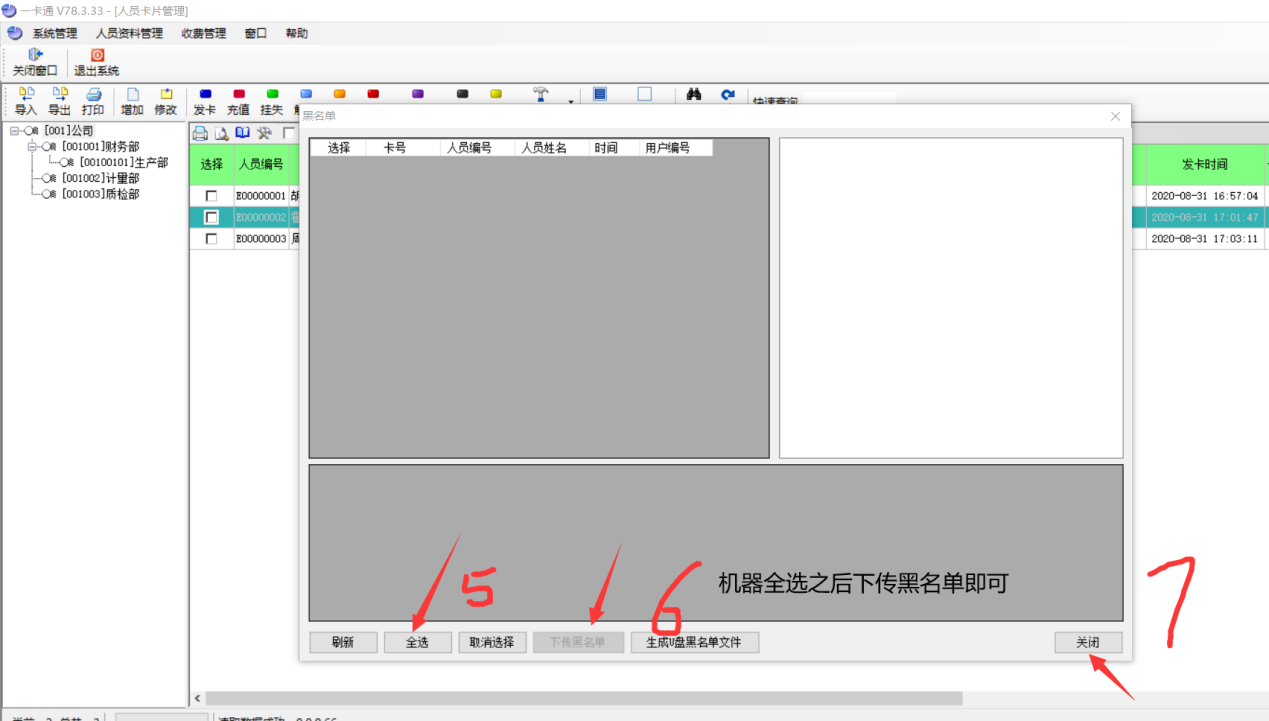This screenshot has width=1269, height=721.
Task: Click the binoculars search icon
Action: (x=693, y=95)
